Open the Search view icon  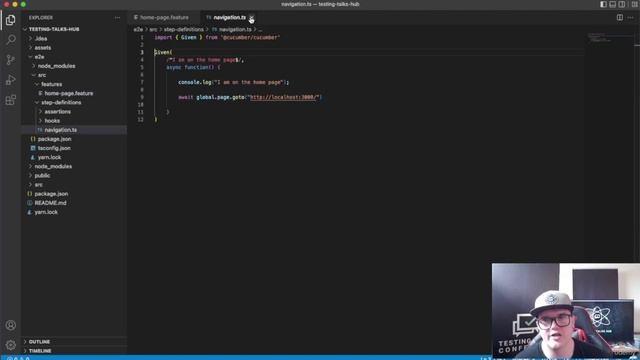click(11, 40)
